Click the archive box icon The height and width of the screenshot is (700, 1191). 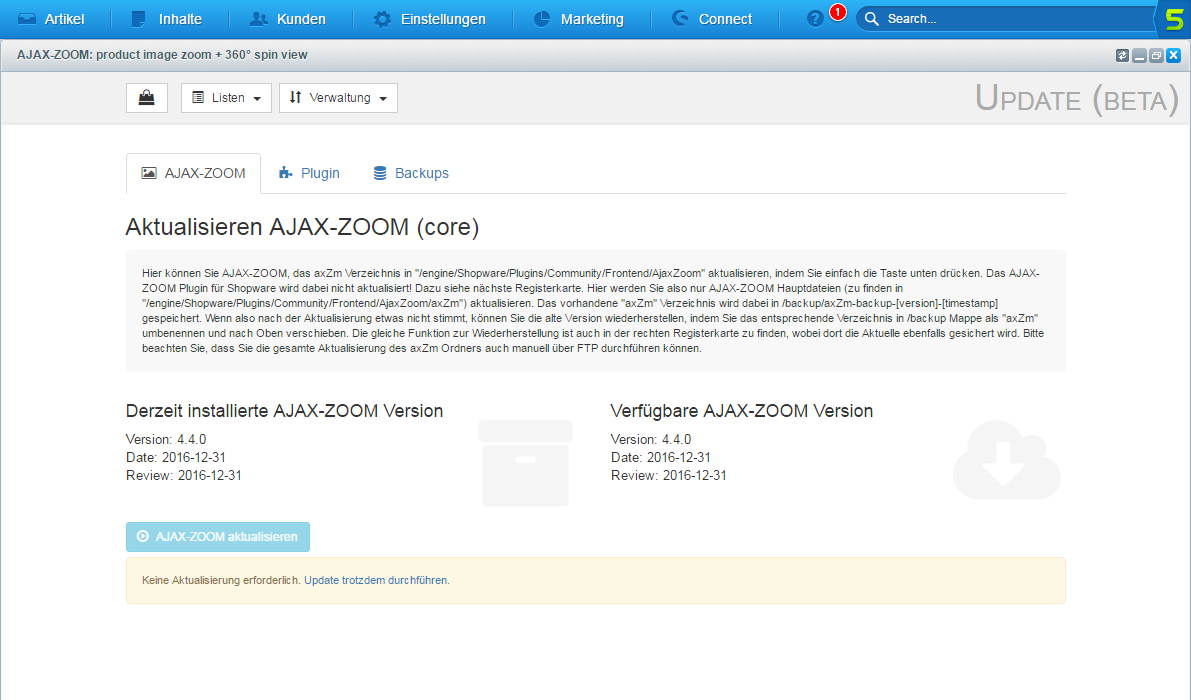coord(525,463)
